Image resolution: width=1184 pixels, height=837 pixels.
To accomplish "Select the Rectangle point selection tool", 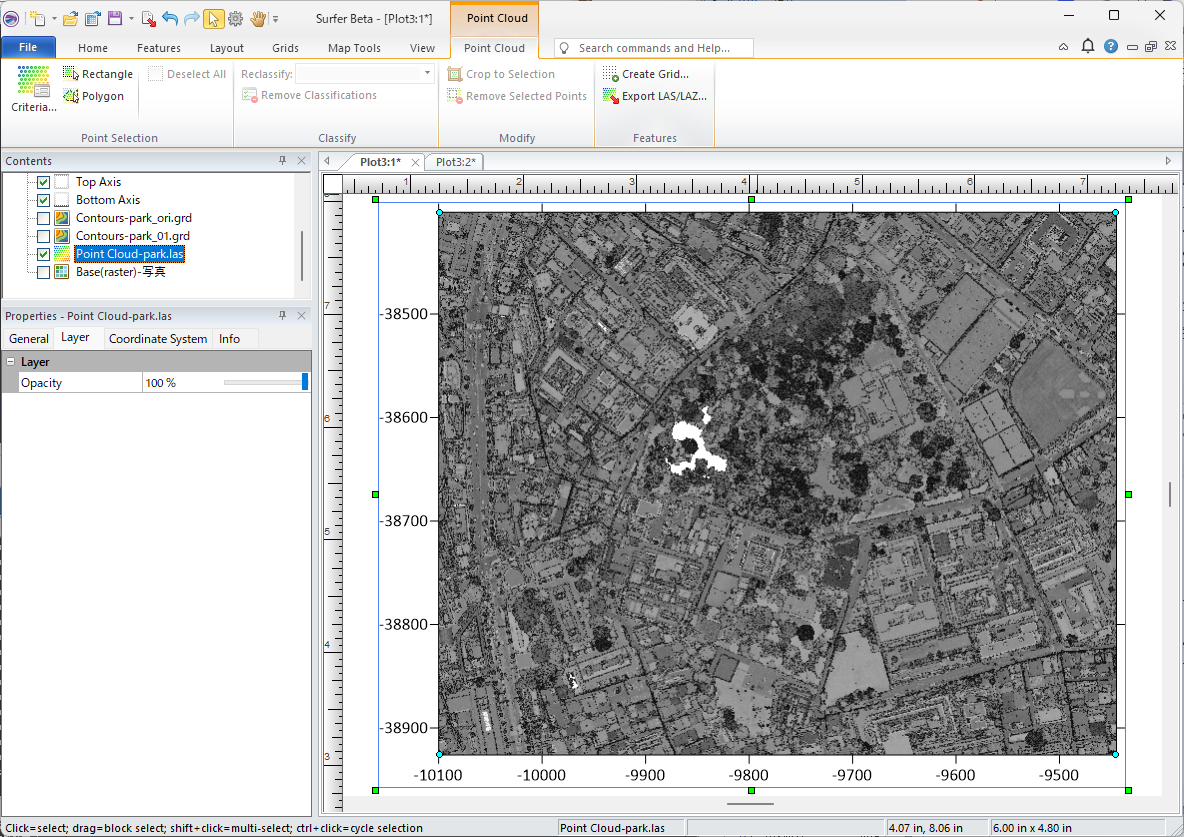I will [97, 74].
